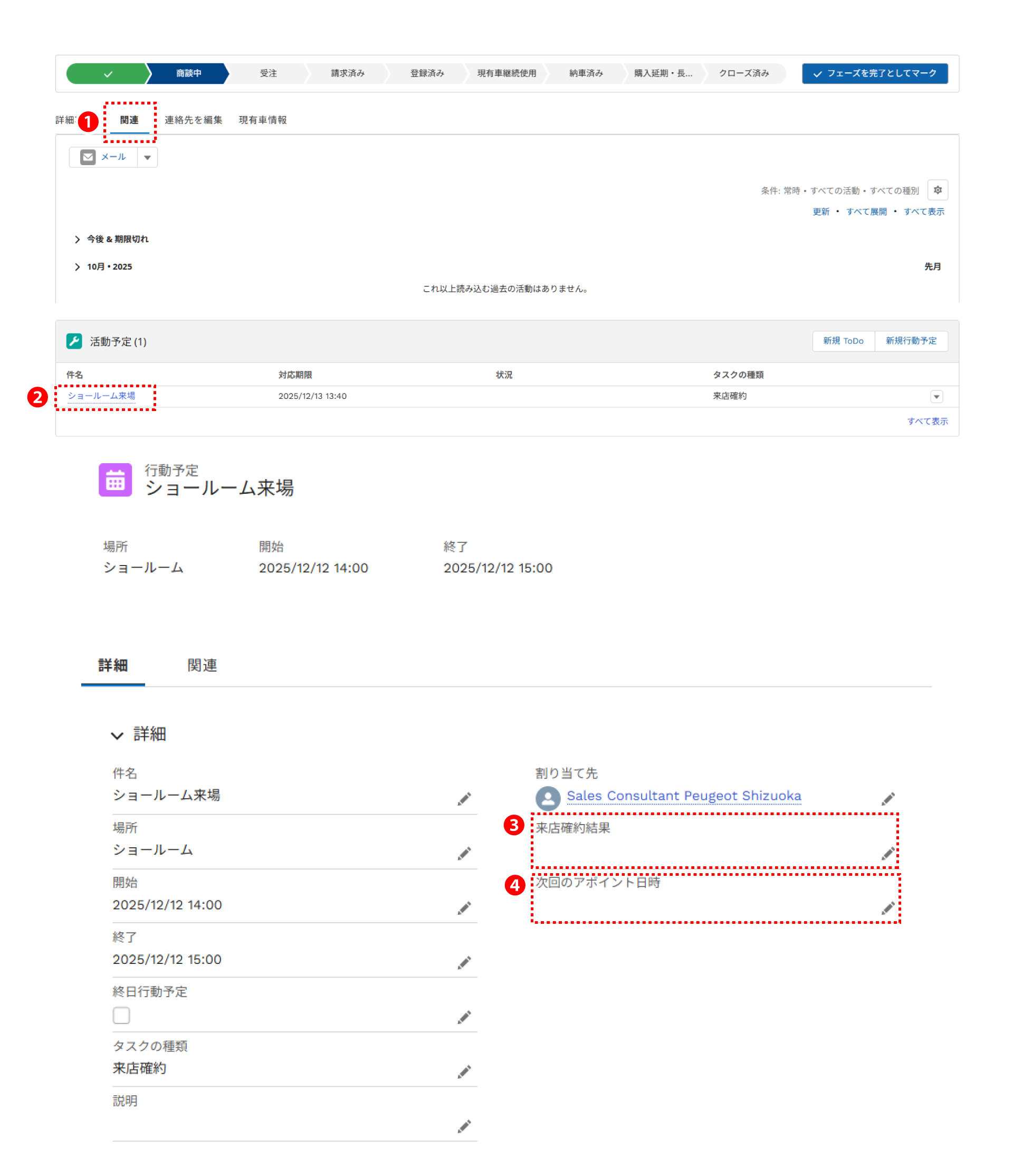
Task: Expand the 10月・2025 section
Action: [x=77, y=267]
